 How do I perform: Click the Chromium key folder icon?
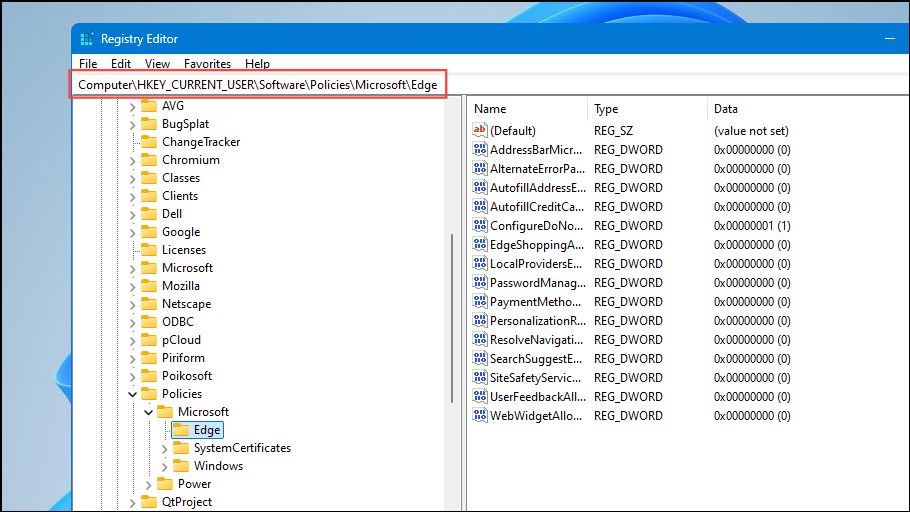point(149,160)
